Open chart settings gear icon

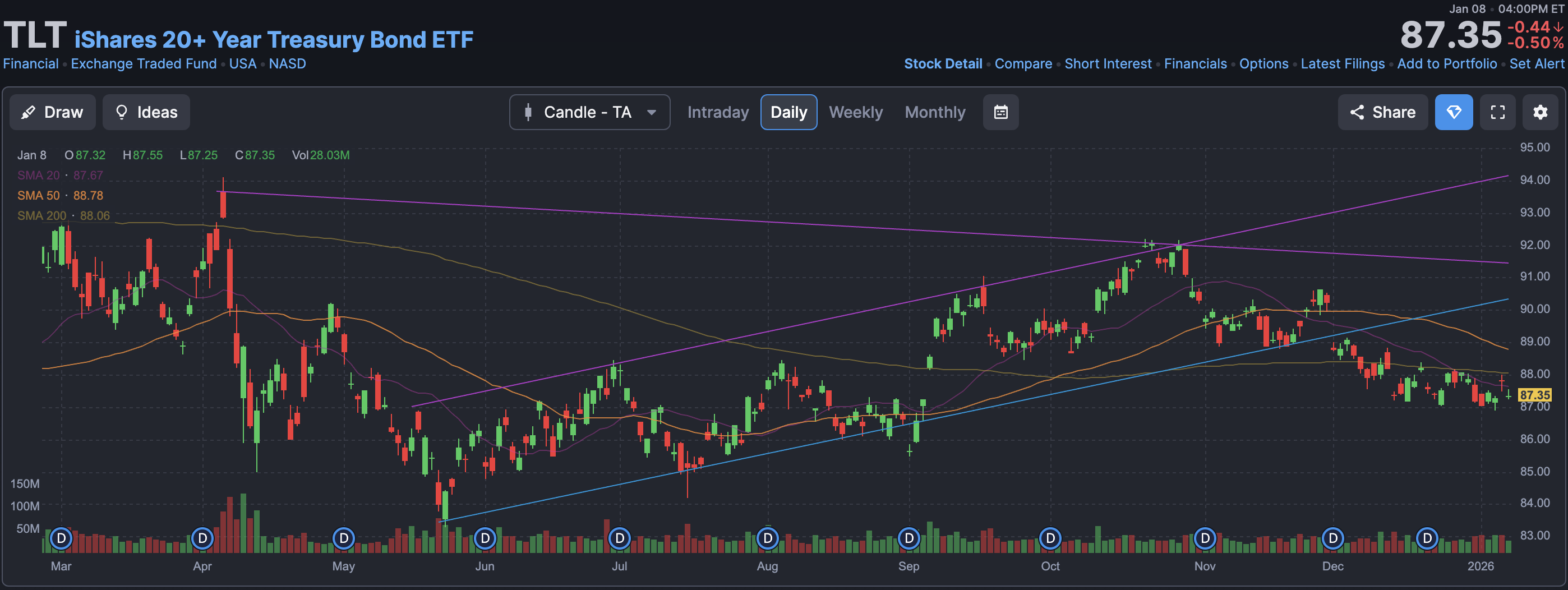pyautogui.click(x=1540, y=112)
